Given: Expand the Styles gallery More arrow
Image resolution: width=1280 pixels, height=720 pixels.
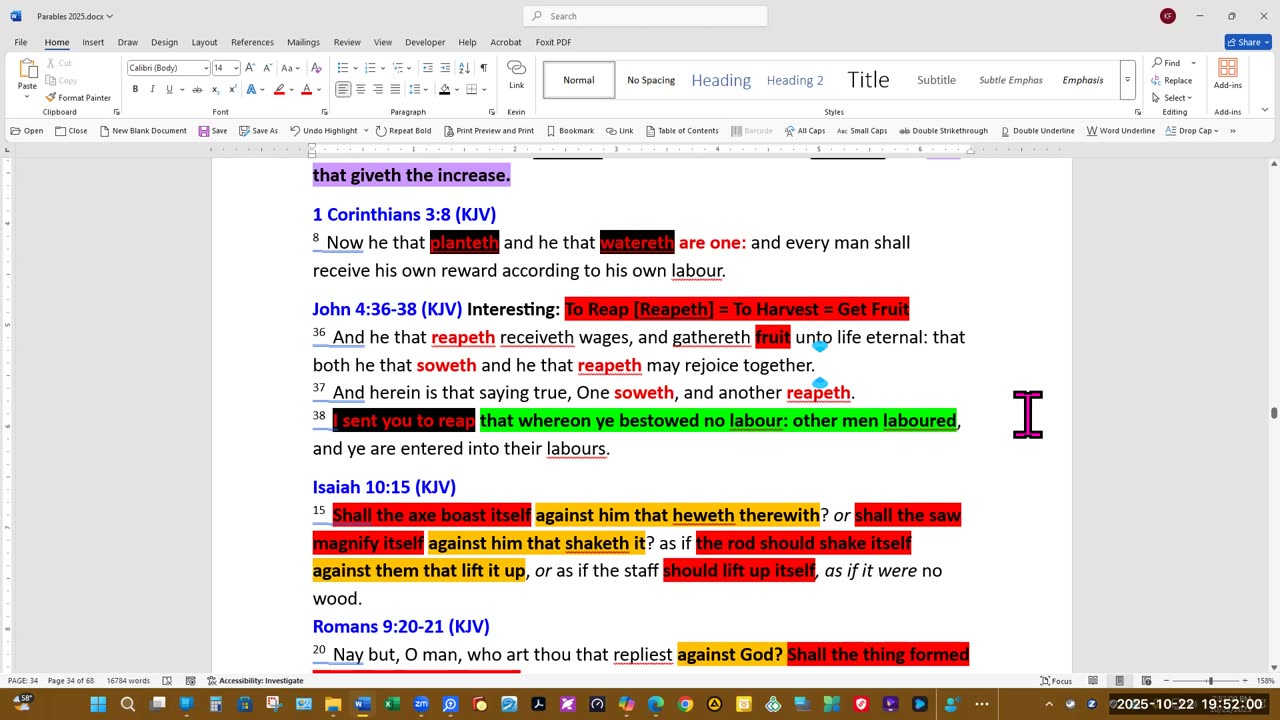Looking at the screenshot, I should pyautogui.click(x=1127, y=80).
